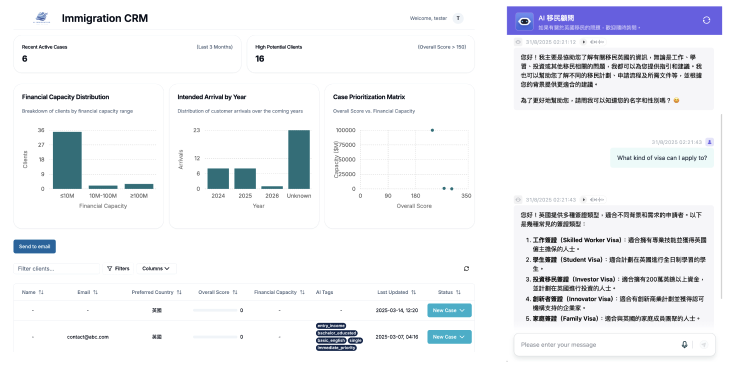The height and width of the screenshot is (382, 732).
Task: Click the user avatar icon by the visa question
Action: [x=710, y=142]
